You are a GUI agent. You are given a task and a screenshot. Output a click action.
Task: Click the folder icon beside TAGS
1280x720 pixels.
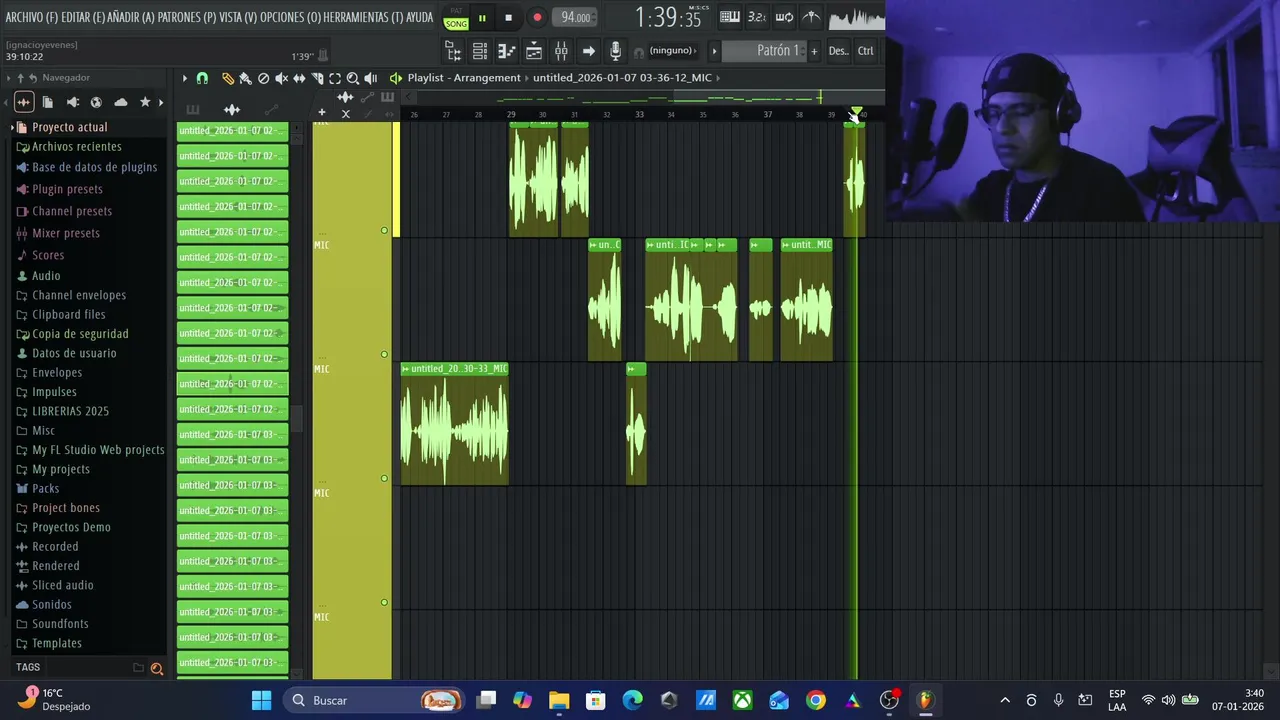[x=139, y=668]
